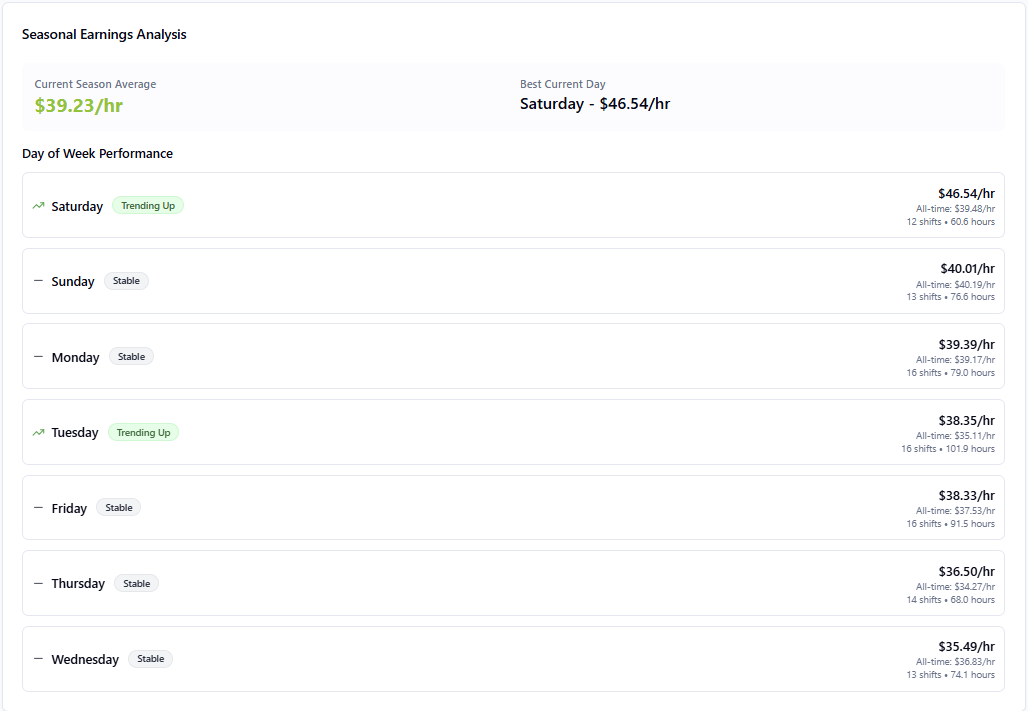Open the Best Current Day Saturday entry

click(x=594, y=103)
